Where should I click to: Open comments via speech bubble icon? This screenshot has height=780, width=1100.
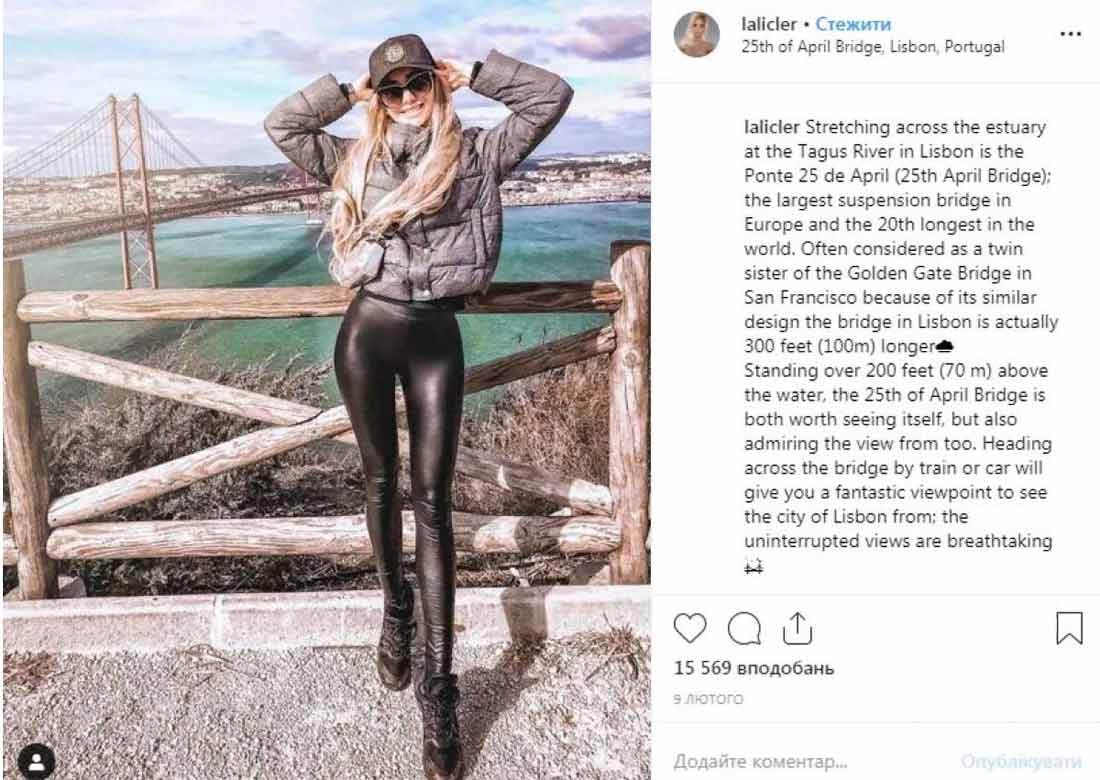[744, 628]
